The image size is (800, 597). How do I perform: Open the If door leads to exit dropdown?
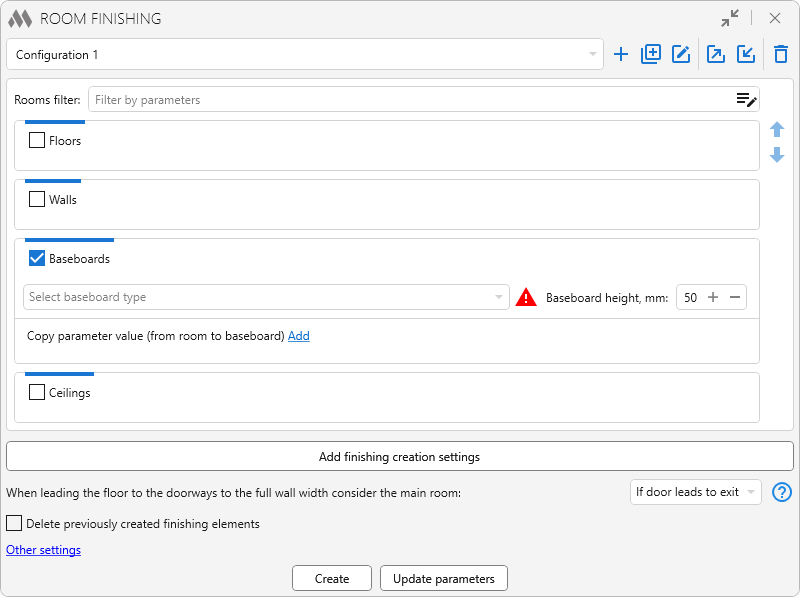coord(696,492)
